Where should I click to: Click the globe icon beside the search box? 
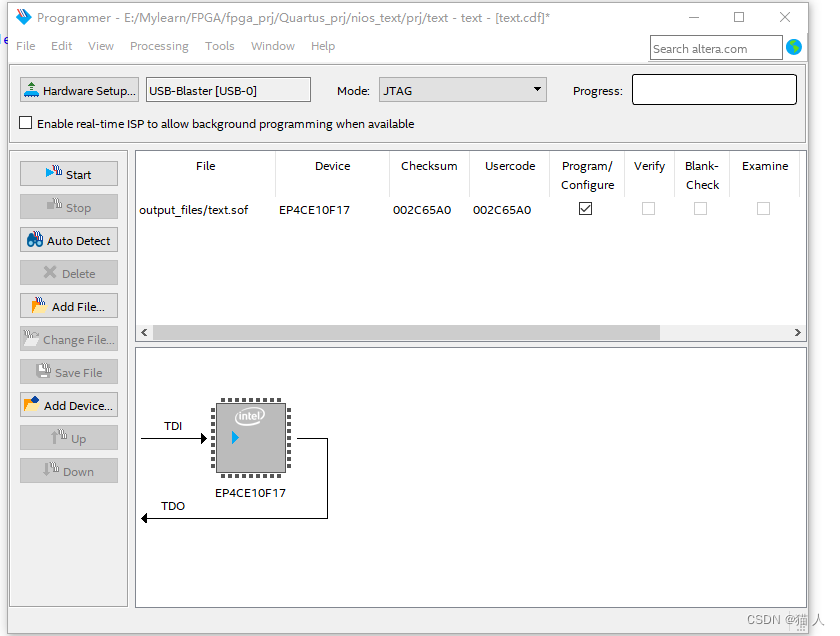coord(794,48)
